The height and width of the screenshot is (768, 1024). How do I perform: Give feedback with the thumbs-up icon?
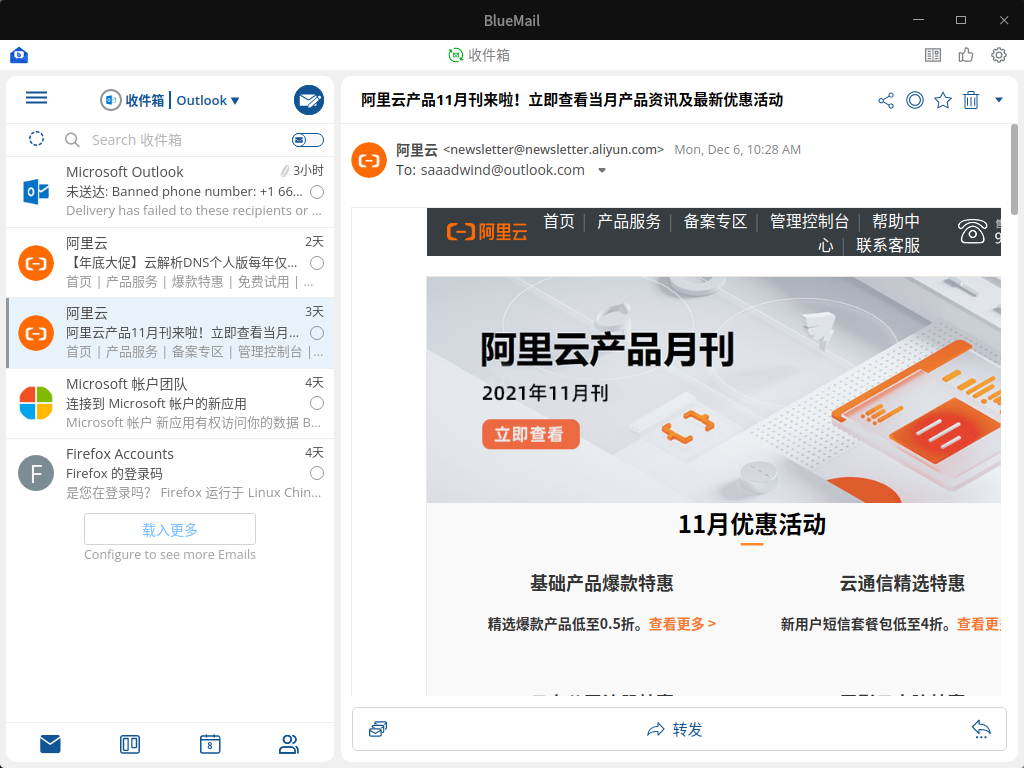click(x=965, y=55)
